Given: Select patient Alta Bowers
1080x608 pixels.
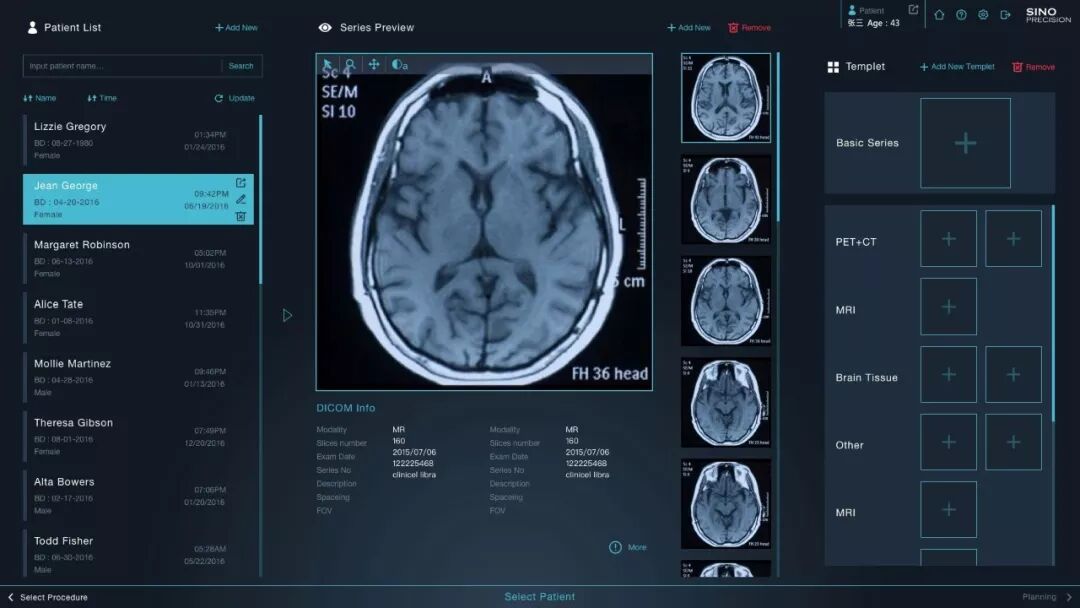Looking at the screenshot, I should (x=138, y=496).
